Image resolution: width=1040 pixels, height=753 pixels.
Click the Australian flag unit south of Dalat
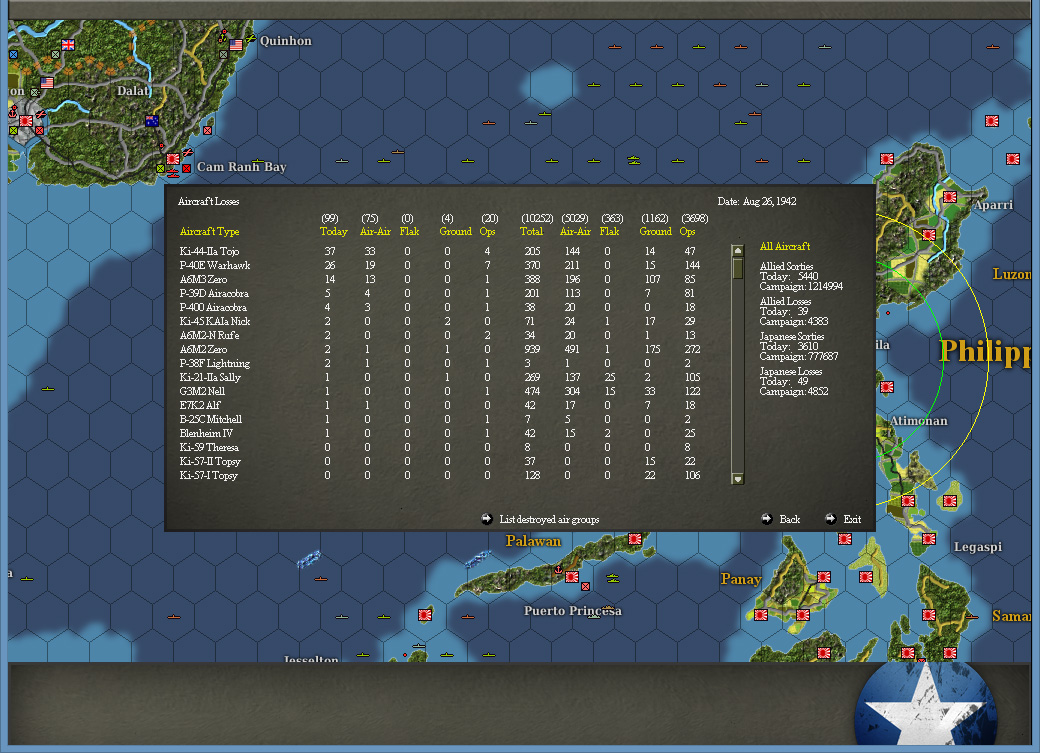coord(152,120)
